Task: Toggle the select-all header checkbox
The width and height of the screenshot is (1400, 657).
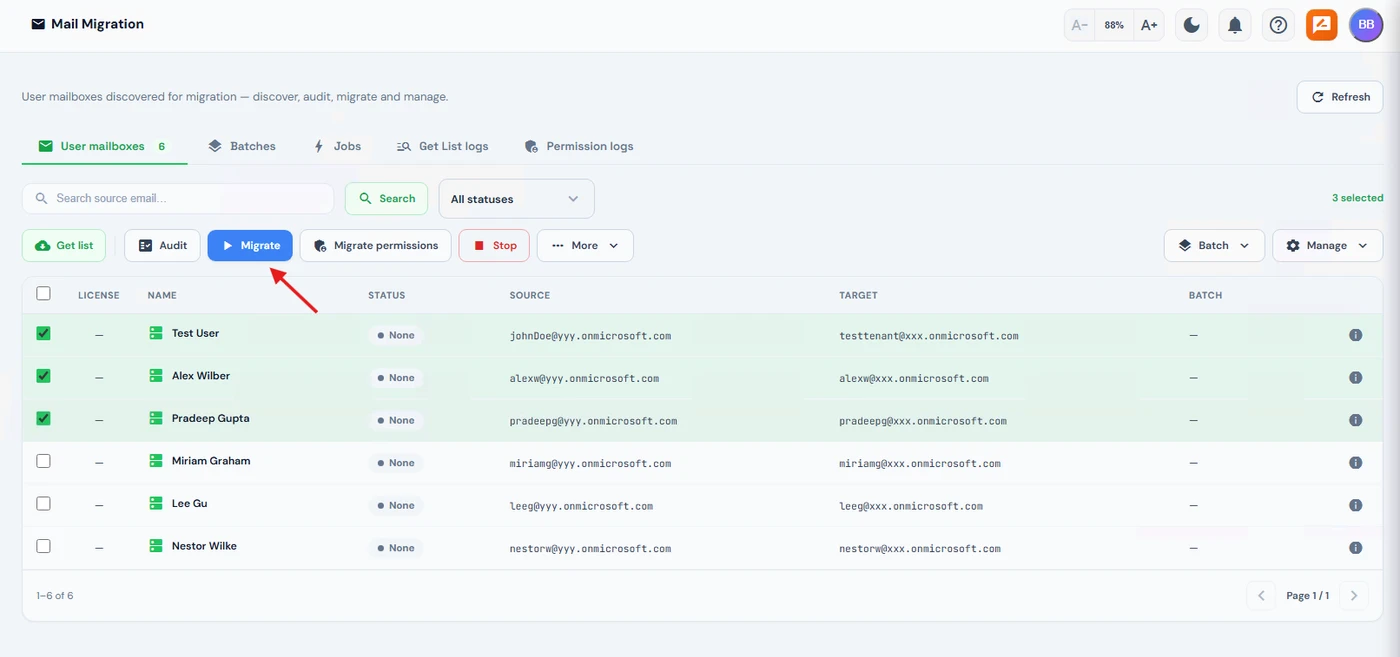Action: pyautogui.click(x=43, y=294)
